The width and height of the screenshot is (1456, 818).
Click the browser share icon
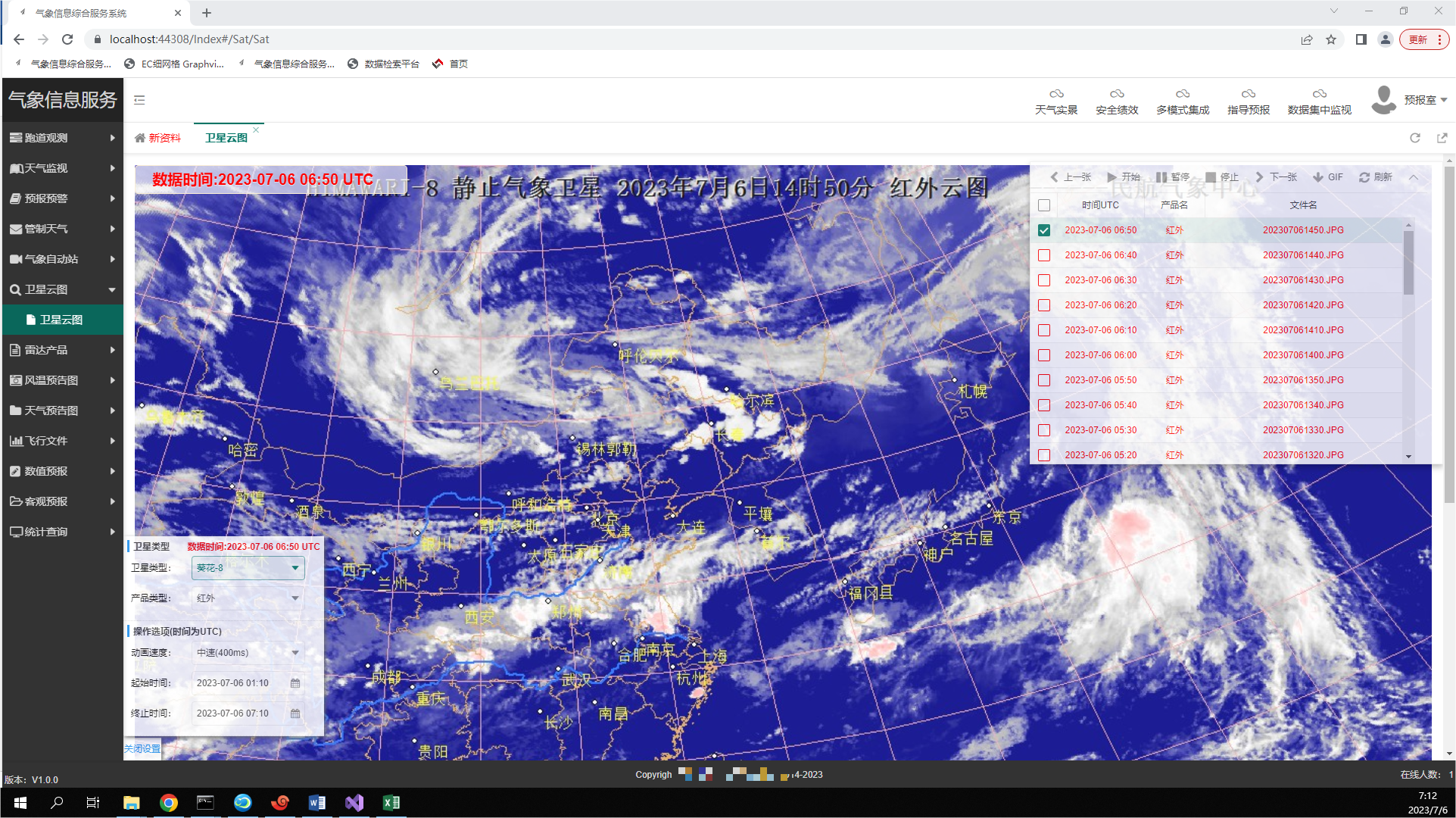tap(1307, 39)
